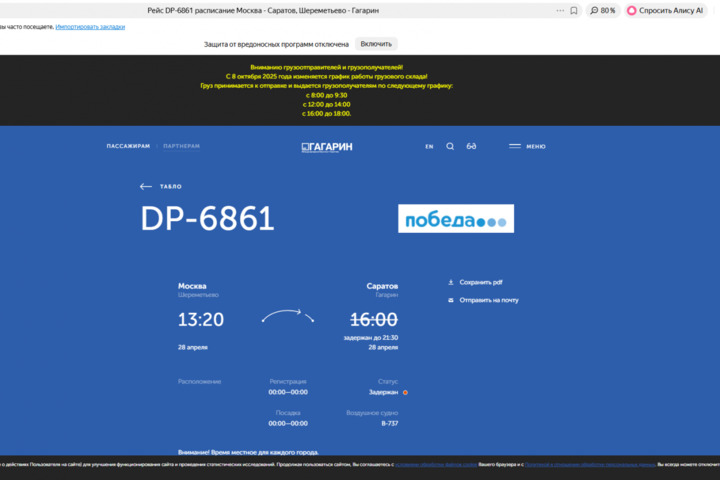Image resolution: width=720 pixels, height=480 pixels.
Task: Click the browser bookmark icon in address bar
Action: pos(573,10)
